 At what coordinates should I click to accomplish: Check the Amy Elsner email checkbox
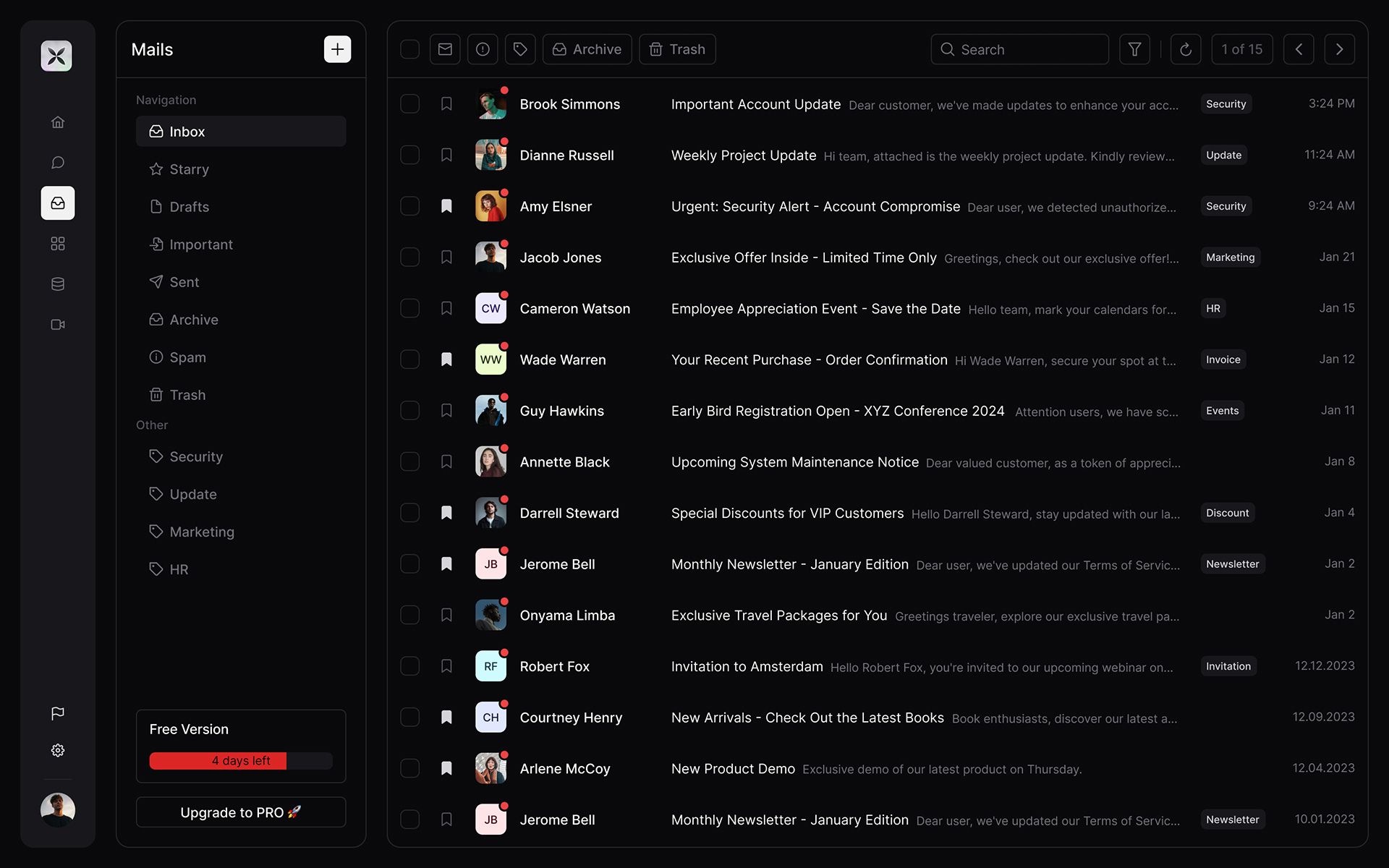pos(409,206)
